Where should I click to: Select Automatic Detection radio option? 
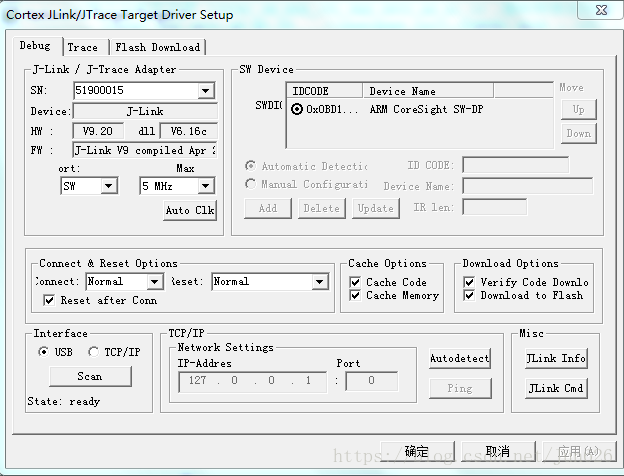click(250, 165)
